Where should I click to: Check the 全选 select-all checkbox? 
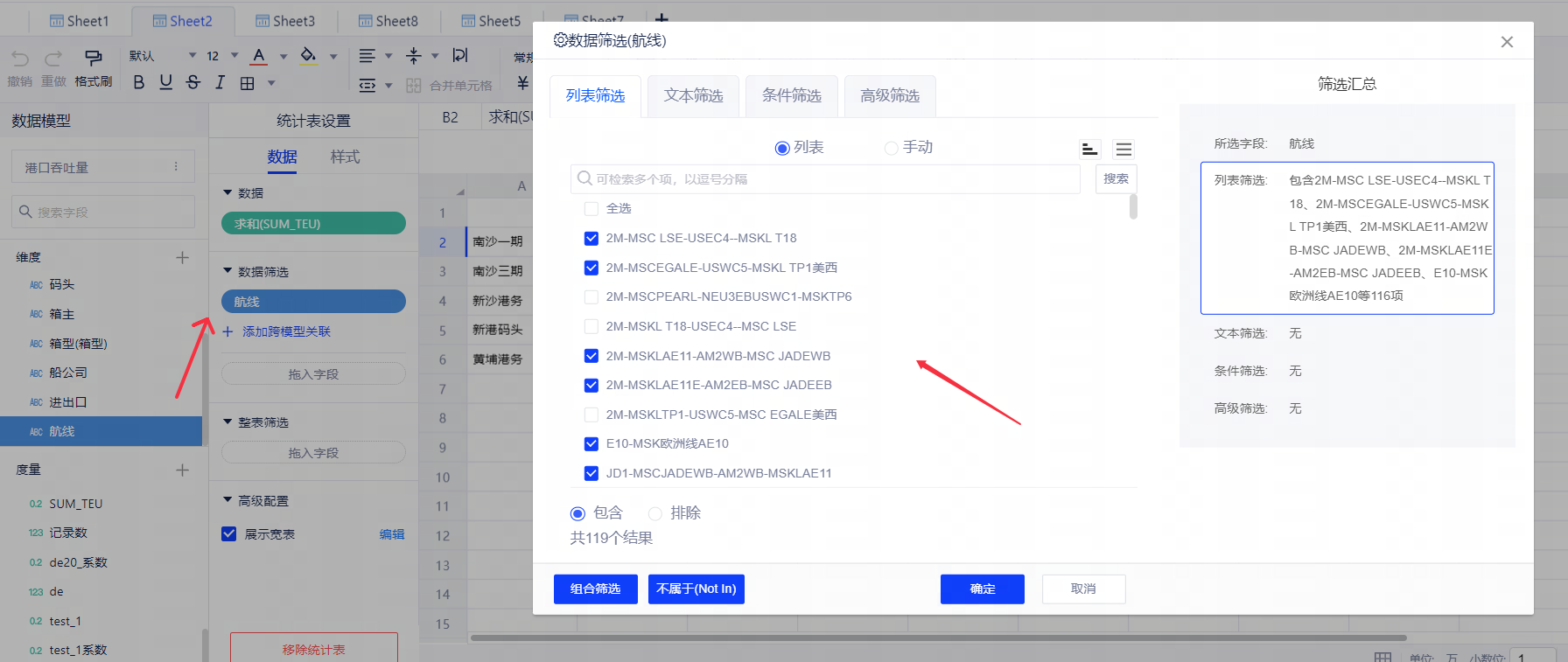591,209
